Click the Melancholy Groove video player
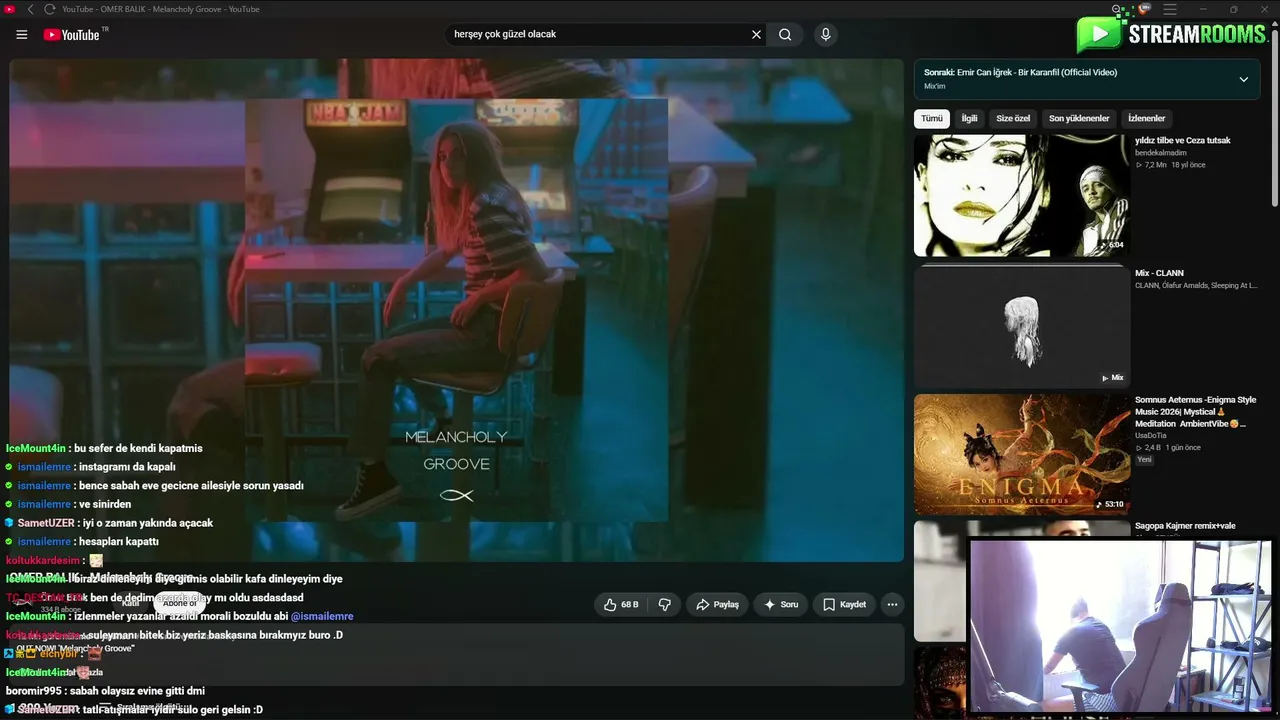The width and height of the screenshot is (1280, 720). [456, 310]
